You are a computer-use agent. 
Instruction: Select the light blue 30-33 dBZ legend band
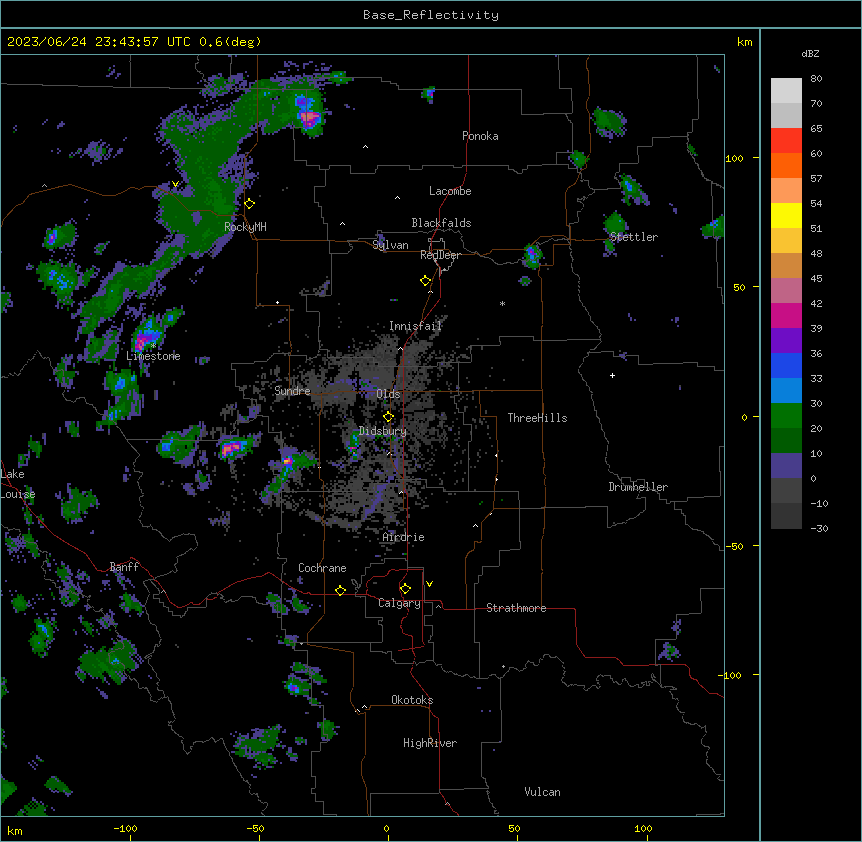click(786, 390)
